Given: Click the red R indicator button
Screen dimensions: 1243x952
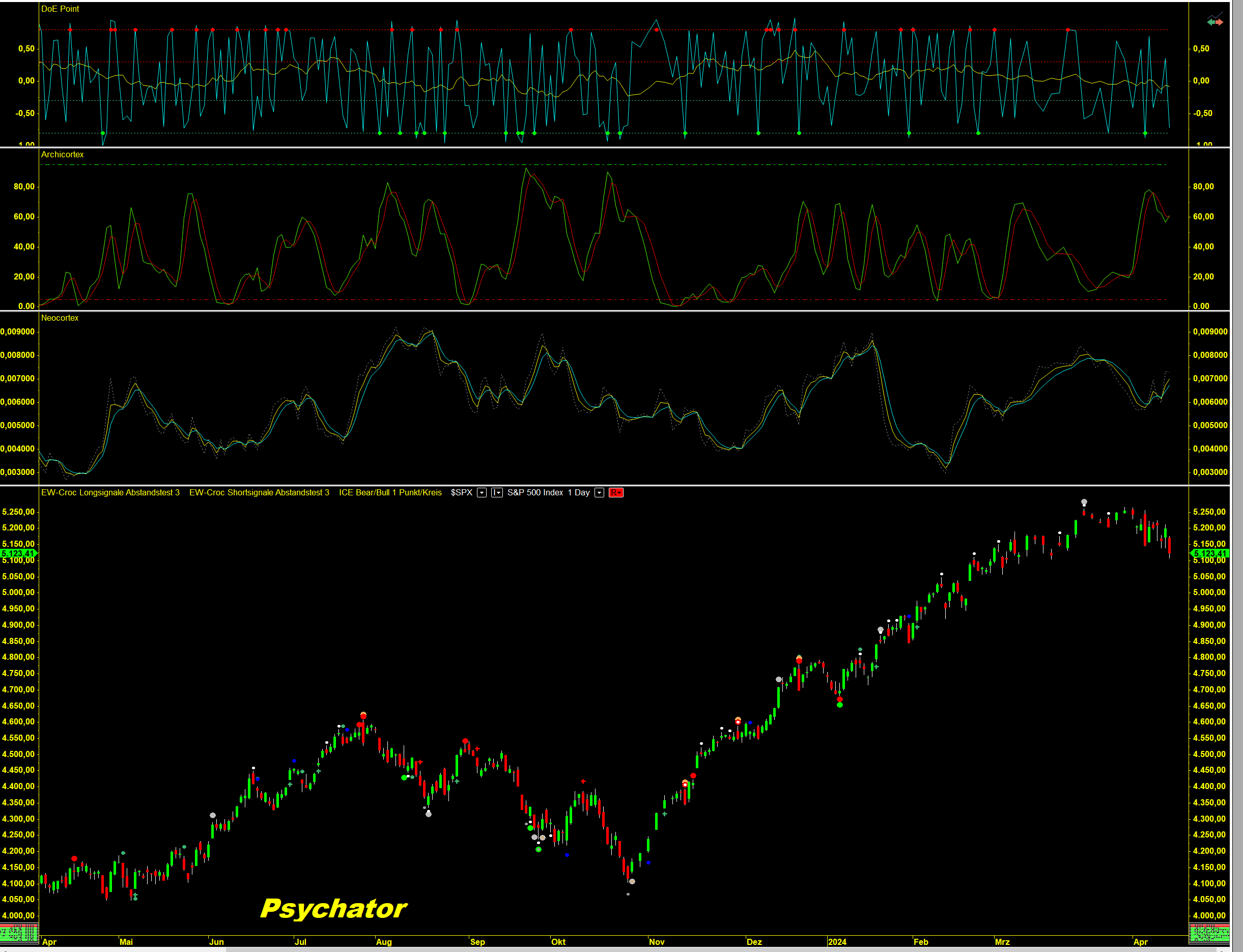Looking at the screenshot, I should 616,492.
